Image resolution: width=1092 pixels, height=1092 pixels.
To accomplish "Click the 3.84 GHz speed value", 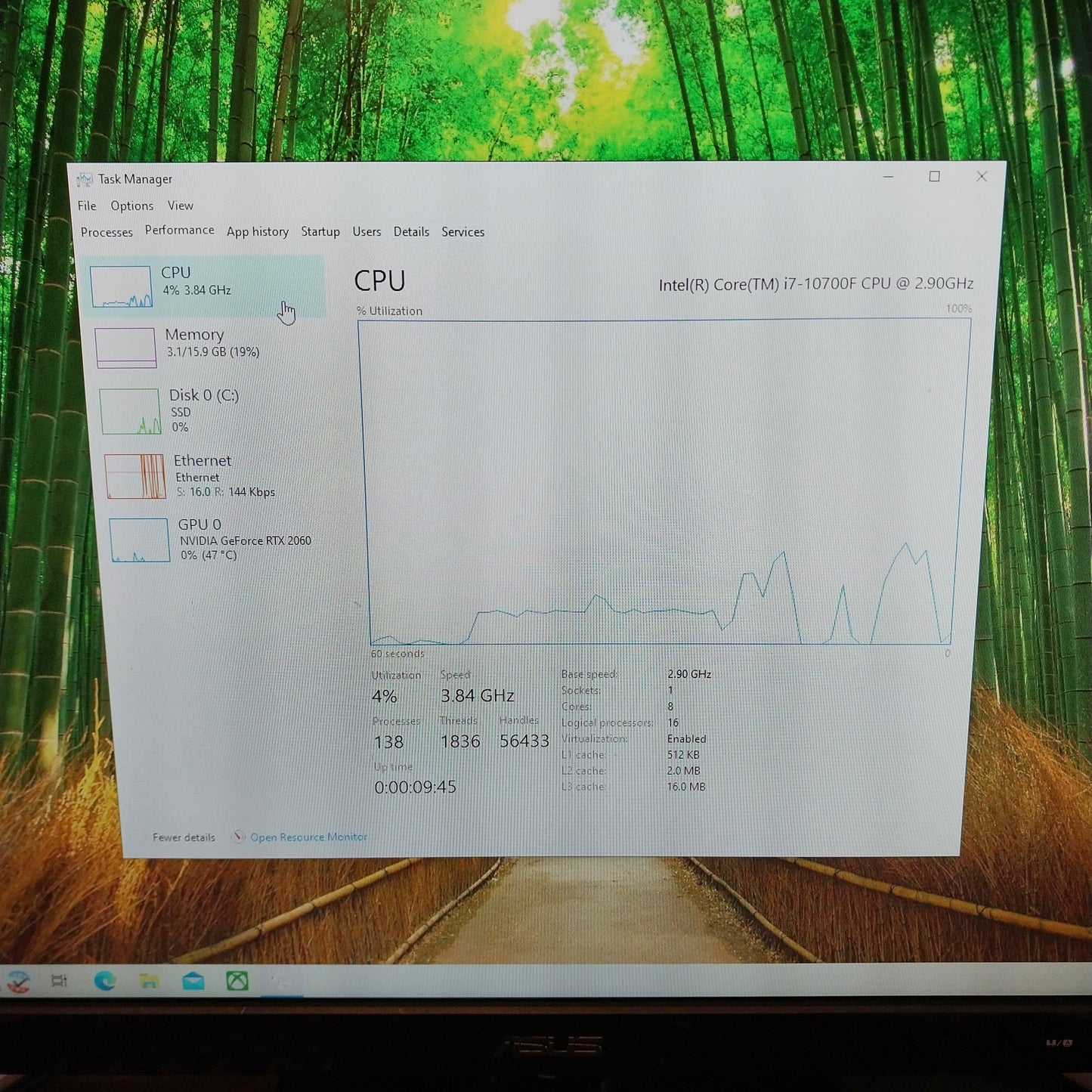I will 478,695.
